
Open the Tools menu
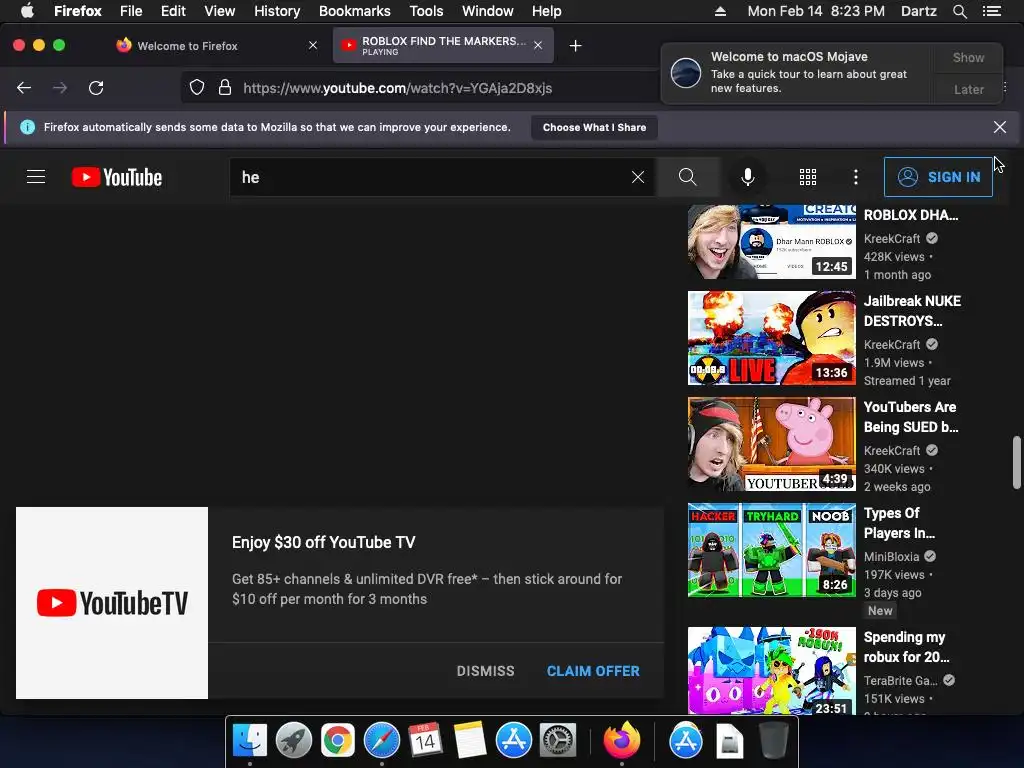426,11
